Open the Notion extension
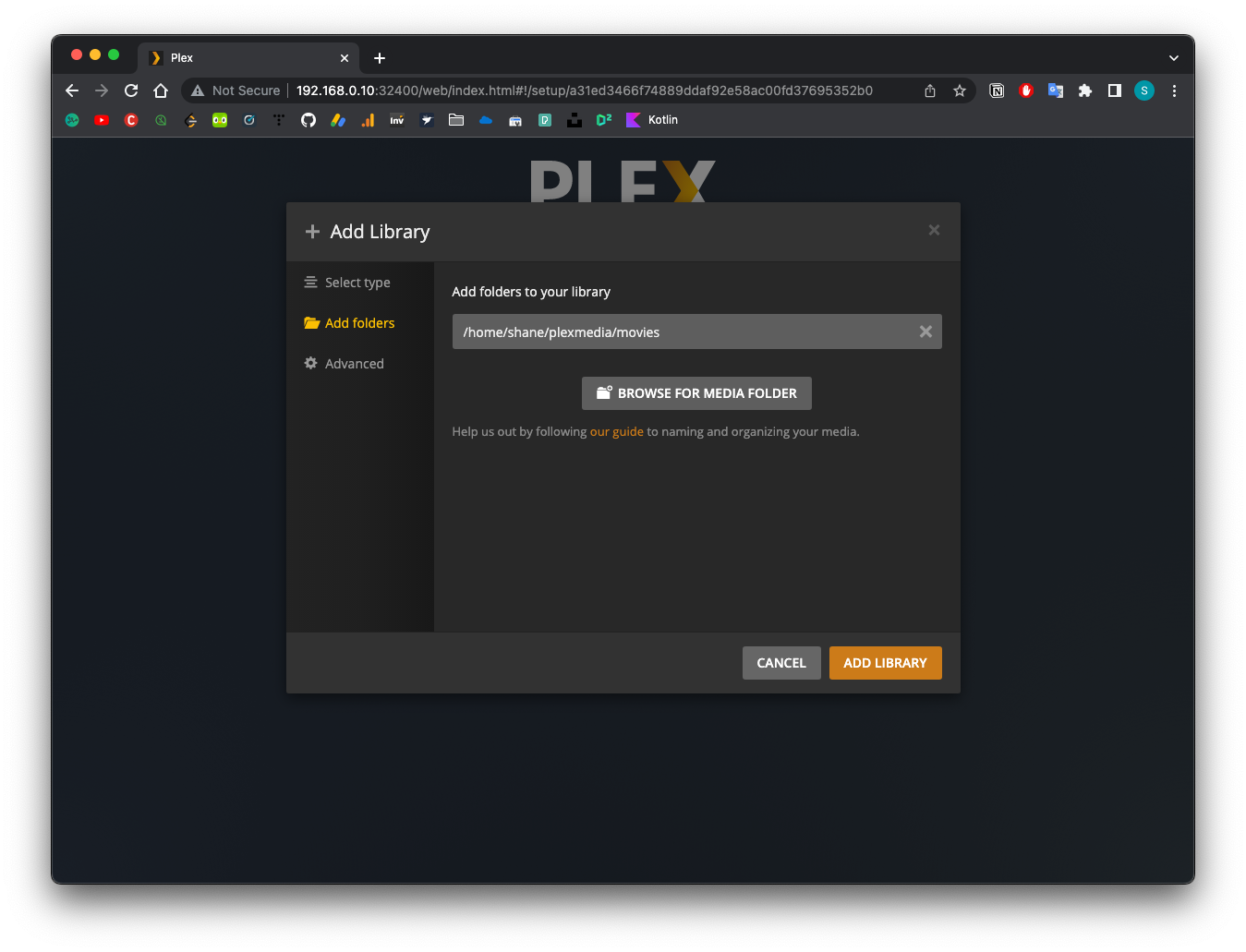1246x952 pixels. tap(997, 90)
